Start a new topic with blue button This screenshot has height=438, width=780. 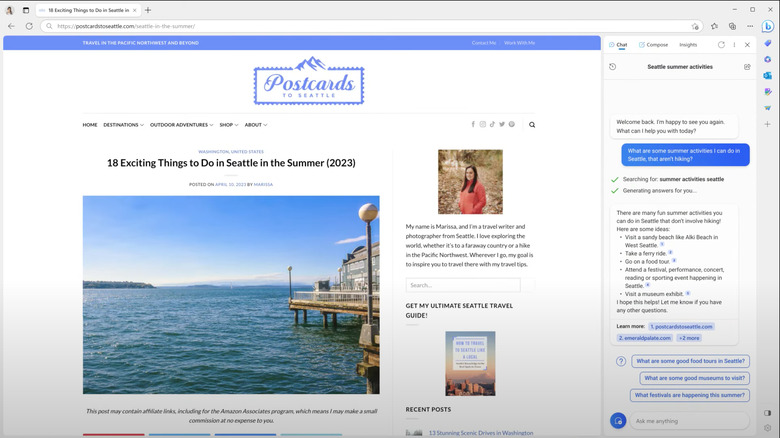tap(618, 421)
